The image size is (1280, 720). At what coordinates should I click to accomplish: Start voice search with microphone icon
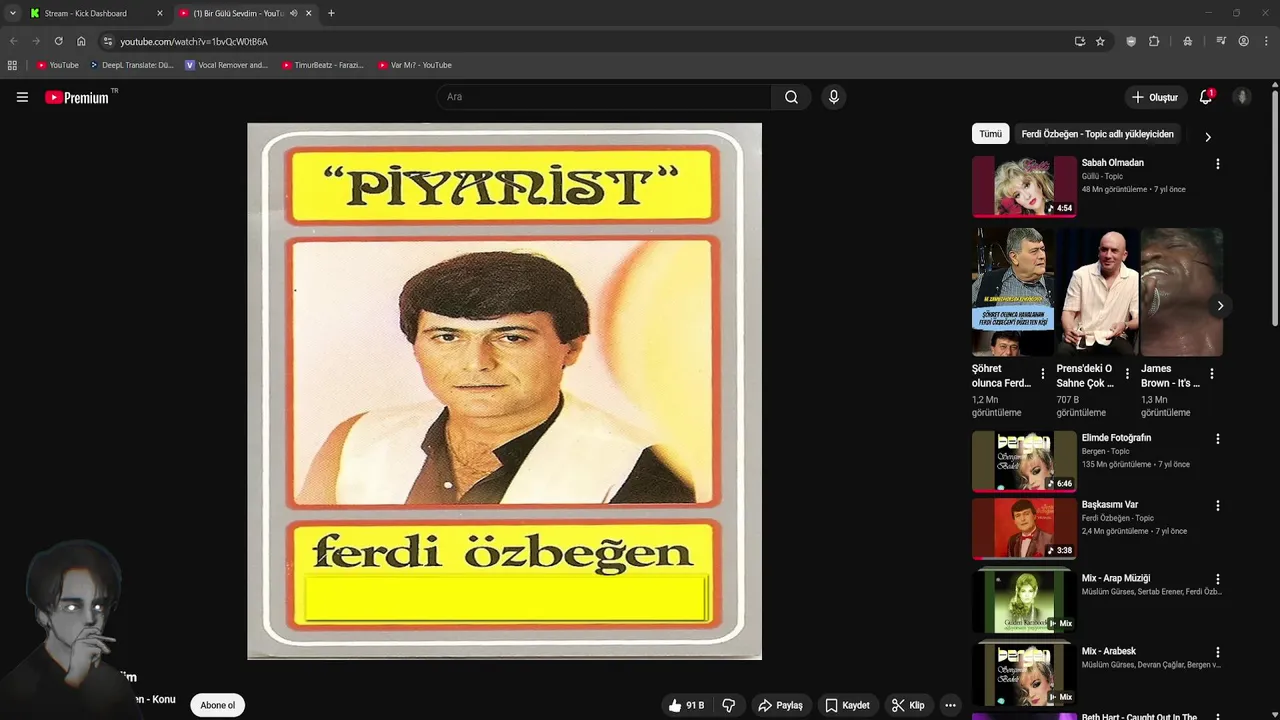834,97
